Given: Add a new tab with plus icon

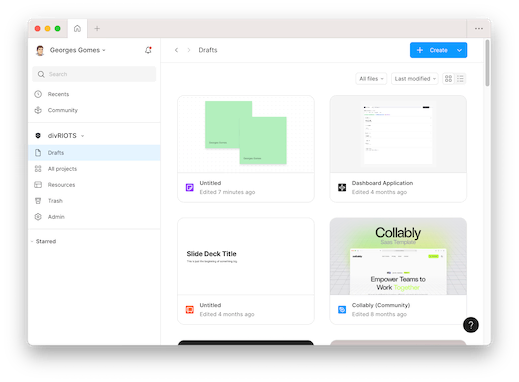Looking at the screenshot, I should point(97,29).
